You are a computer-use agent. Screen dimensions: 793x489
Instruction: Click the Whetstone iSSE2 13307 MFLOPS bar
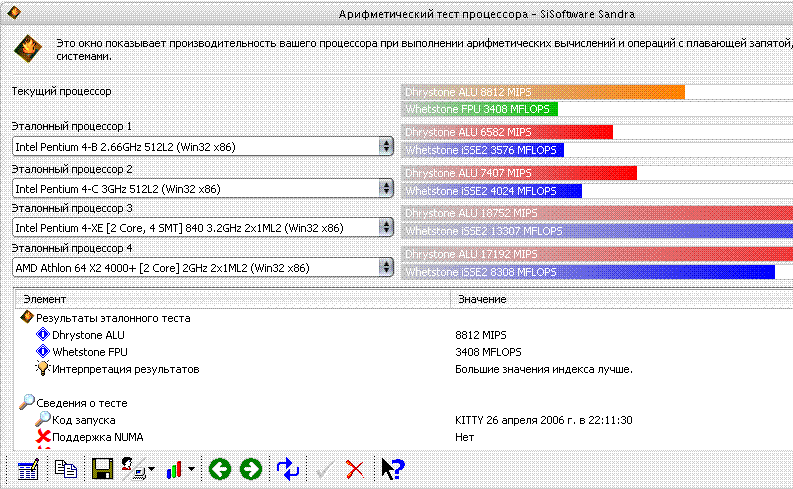pyautogui.click(x=597, y=231)
